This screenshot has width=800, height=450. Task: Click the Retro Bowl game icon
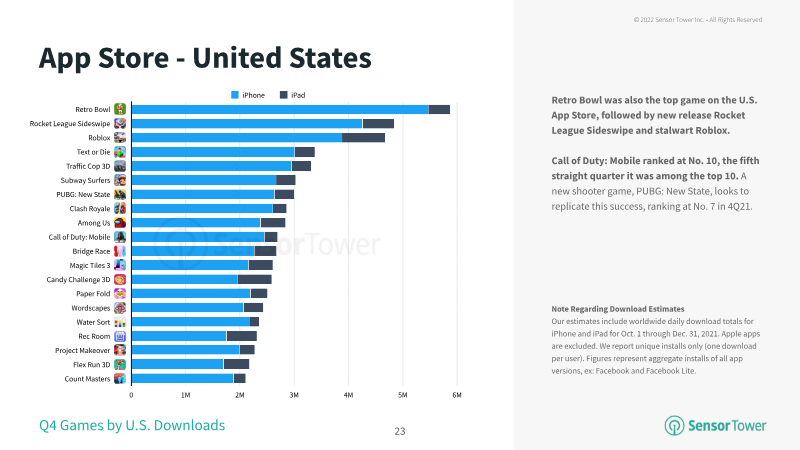tap(120, 109)
